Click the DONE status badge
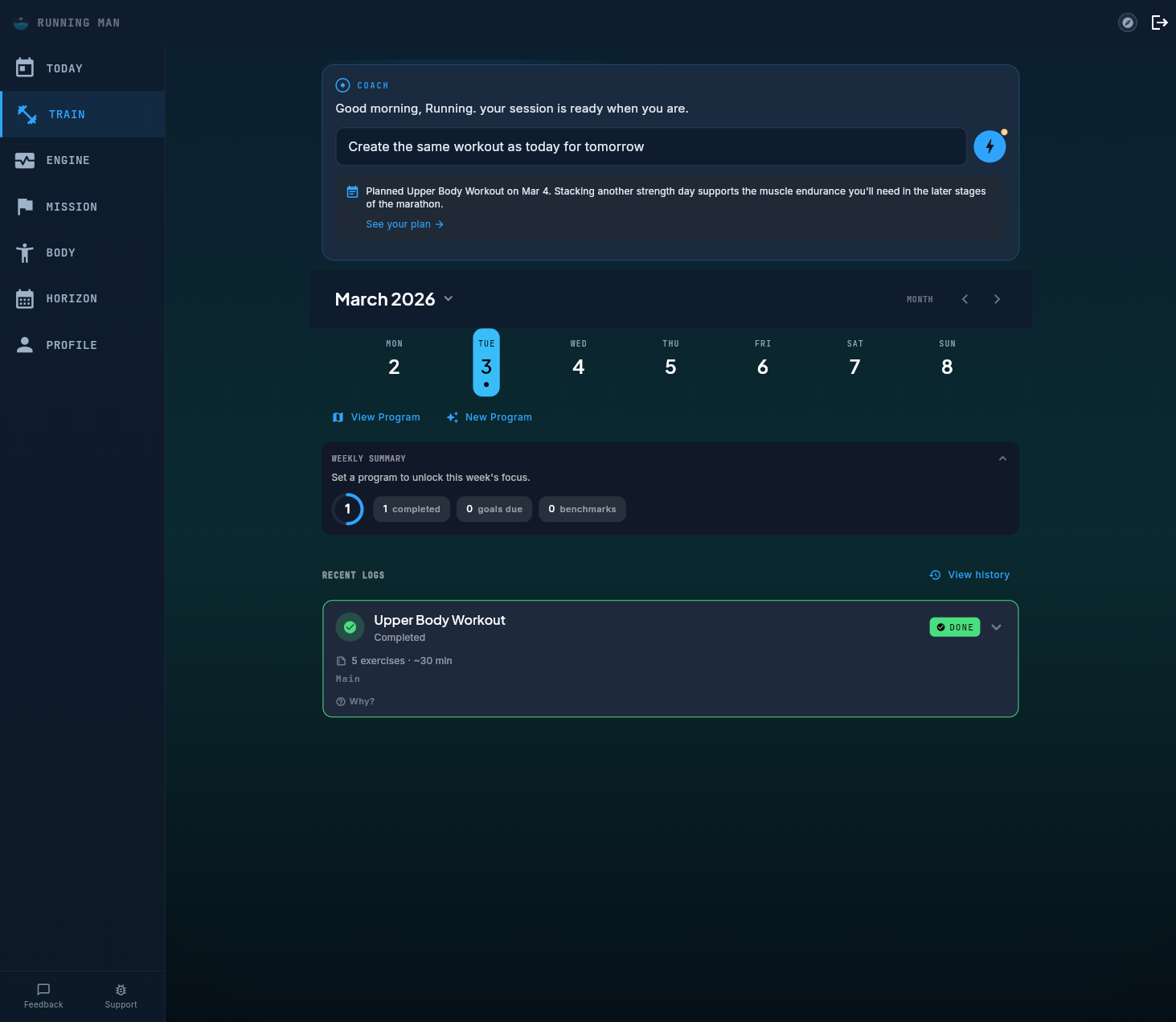The image size is (1176, 1022). tap(954, 626)
